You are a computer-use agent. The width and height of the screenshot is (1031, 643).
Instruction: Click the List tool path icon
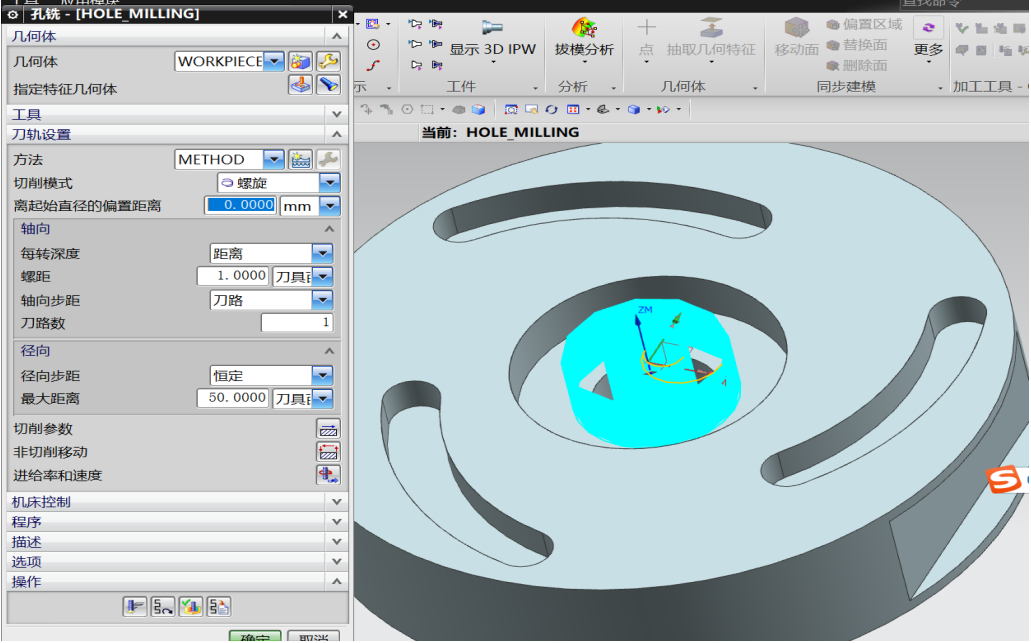(219, 606)
